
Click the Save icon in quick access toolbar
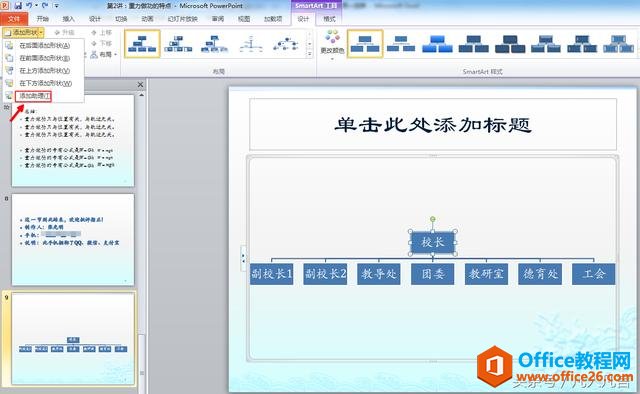click(18, 6)
